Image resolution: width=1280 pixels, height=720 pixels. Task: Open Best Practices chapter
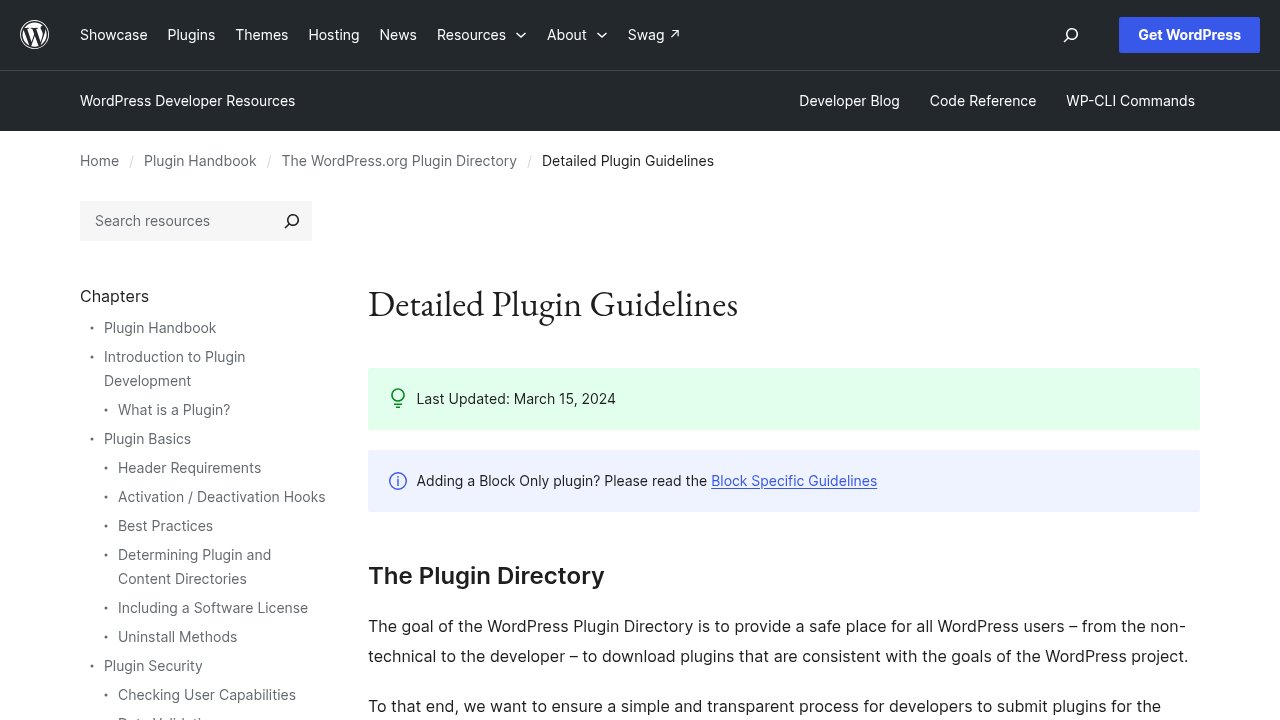tap(165, 526)
